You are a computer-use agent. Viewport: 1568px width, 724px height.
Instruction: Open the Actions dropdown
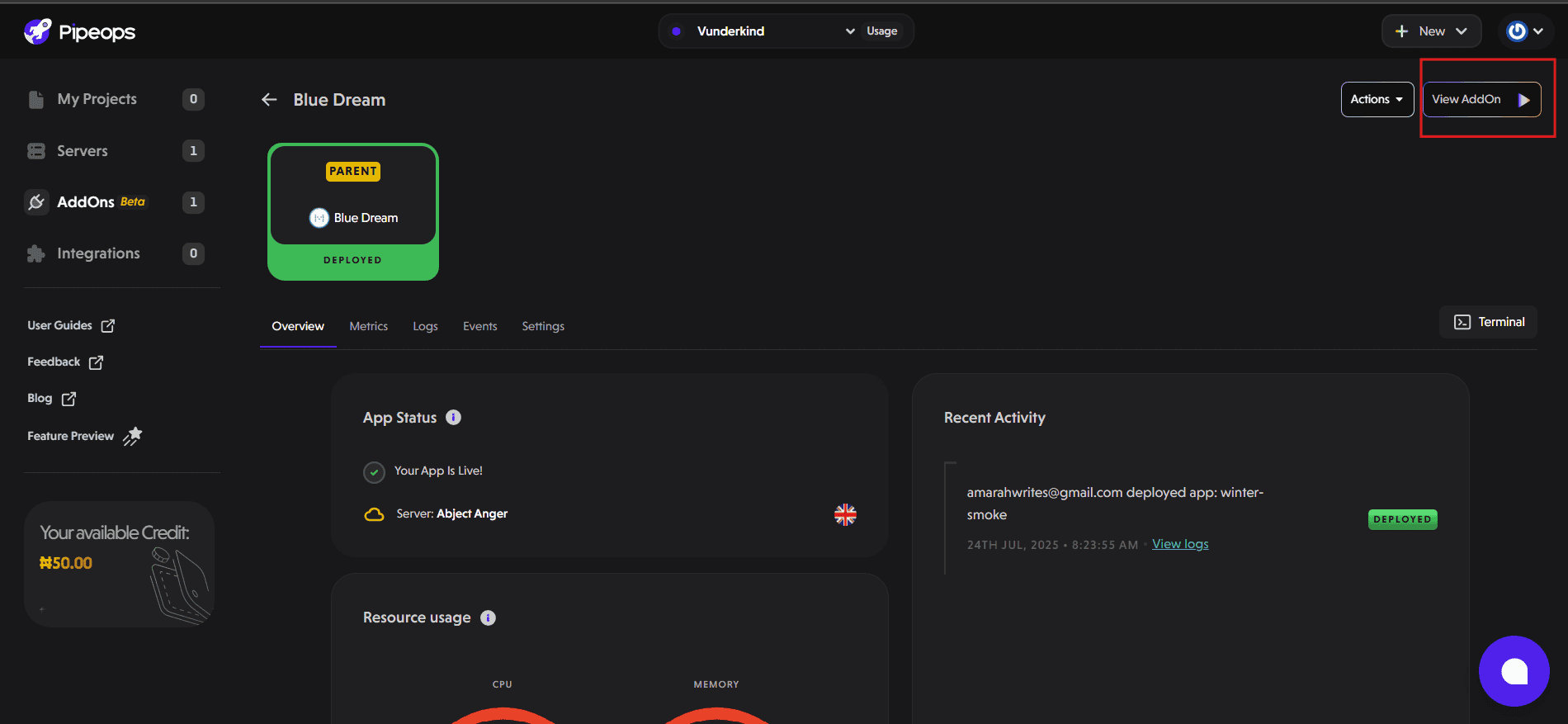[x=1377, y=99]
